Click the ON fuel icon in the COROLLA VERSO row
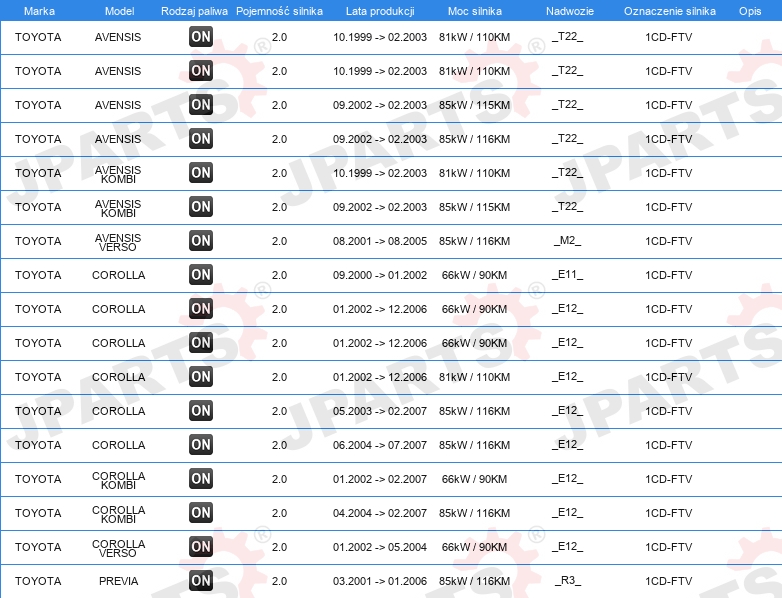The width and height of the screenshot is (782, 598). (x=201, y=547)
